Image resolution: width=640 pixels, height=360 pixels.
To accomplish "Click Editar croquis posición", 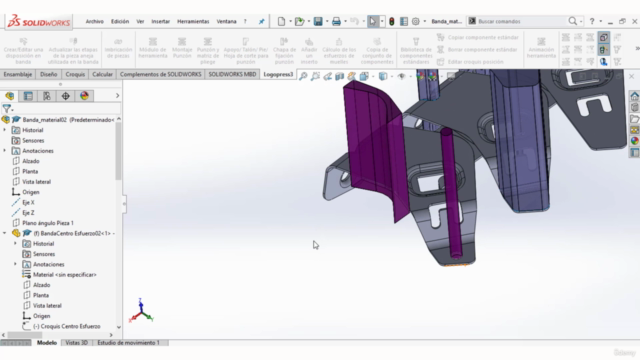I will 470,62.
